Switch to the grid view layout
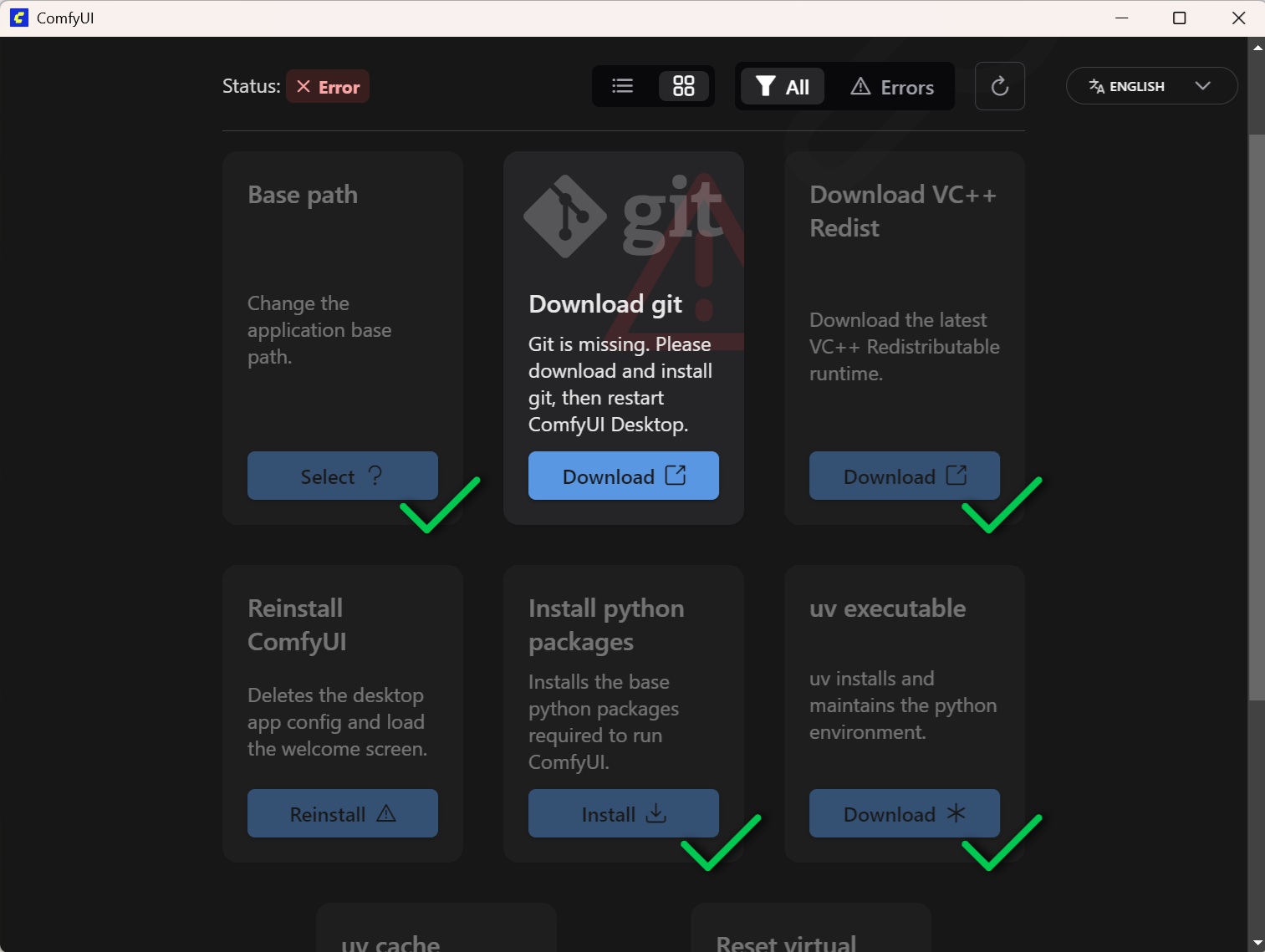The width and height of the screenshot is (1265, 952). (x=684, y=86)
